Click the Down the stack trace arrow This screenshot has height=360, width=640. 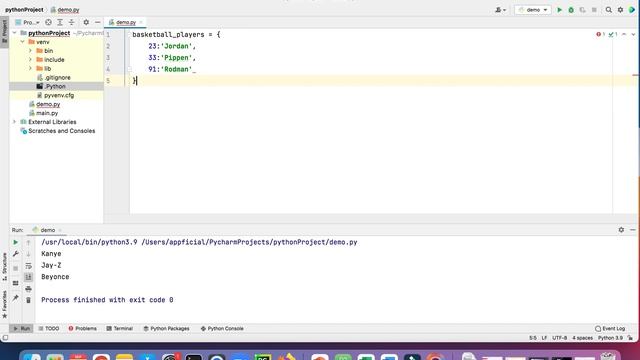coord(28,254)
